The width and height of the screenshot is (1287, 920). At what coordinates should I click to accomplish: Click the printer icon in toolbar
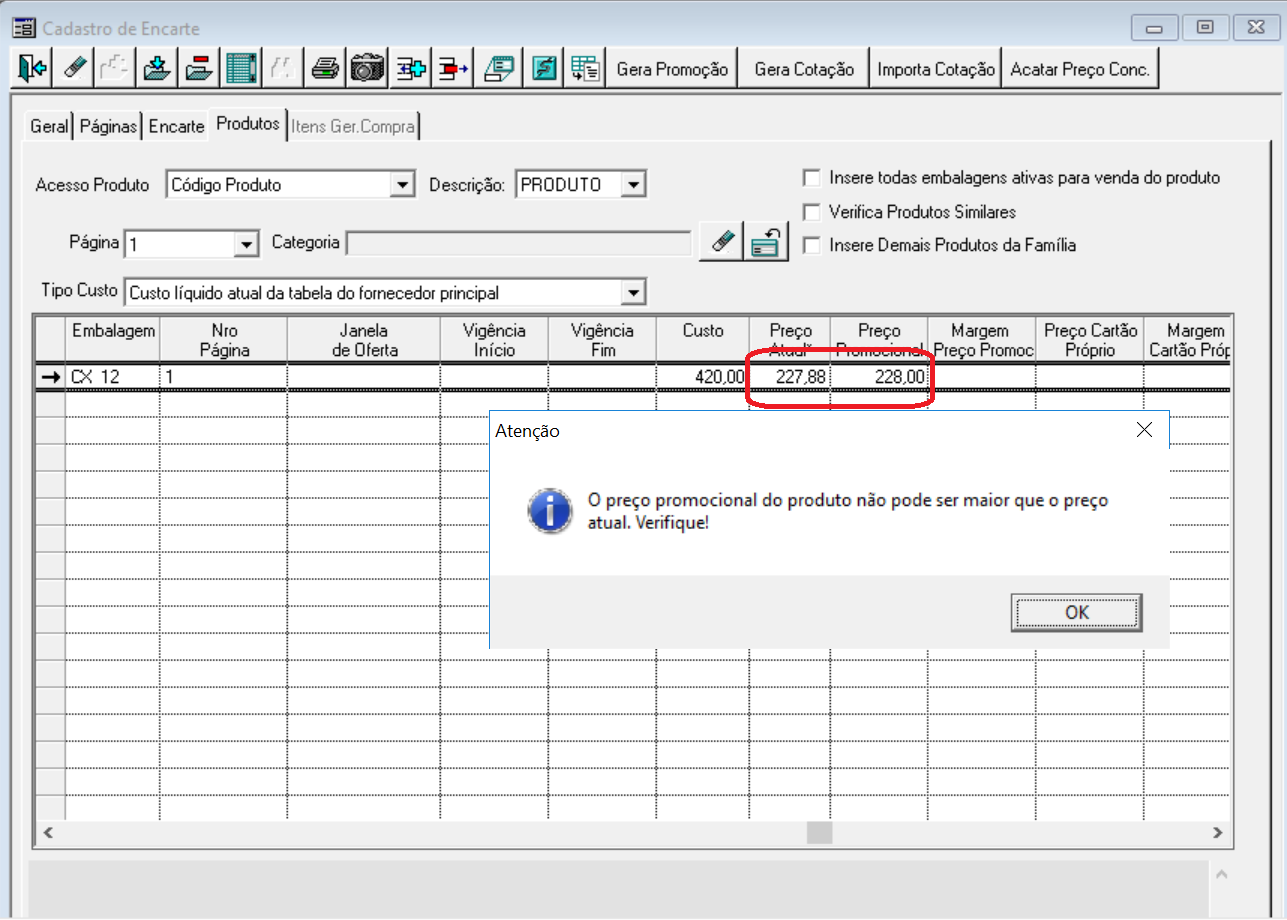click(325, 69)
